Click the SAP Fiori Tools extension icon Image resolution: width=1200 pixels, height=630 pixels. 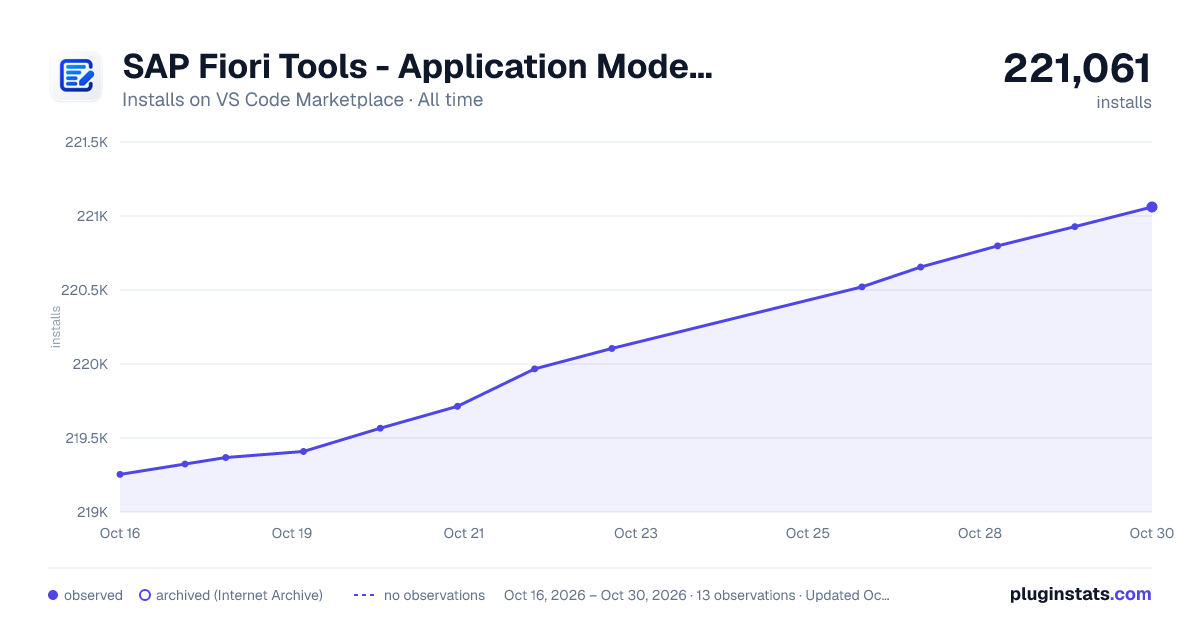[x=76, y=76]
